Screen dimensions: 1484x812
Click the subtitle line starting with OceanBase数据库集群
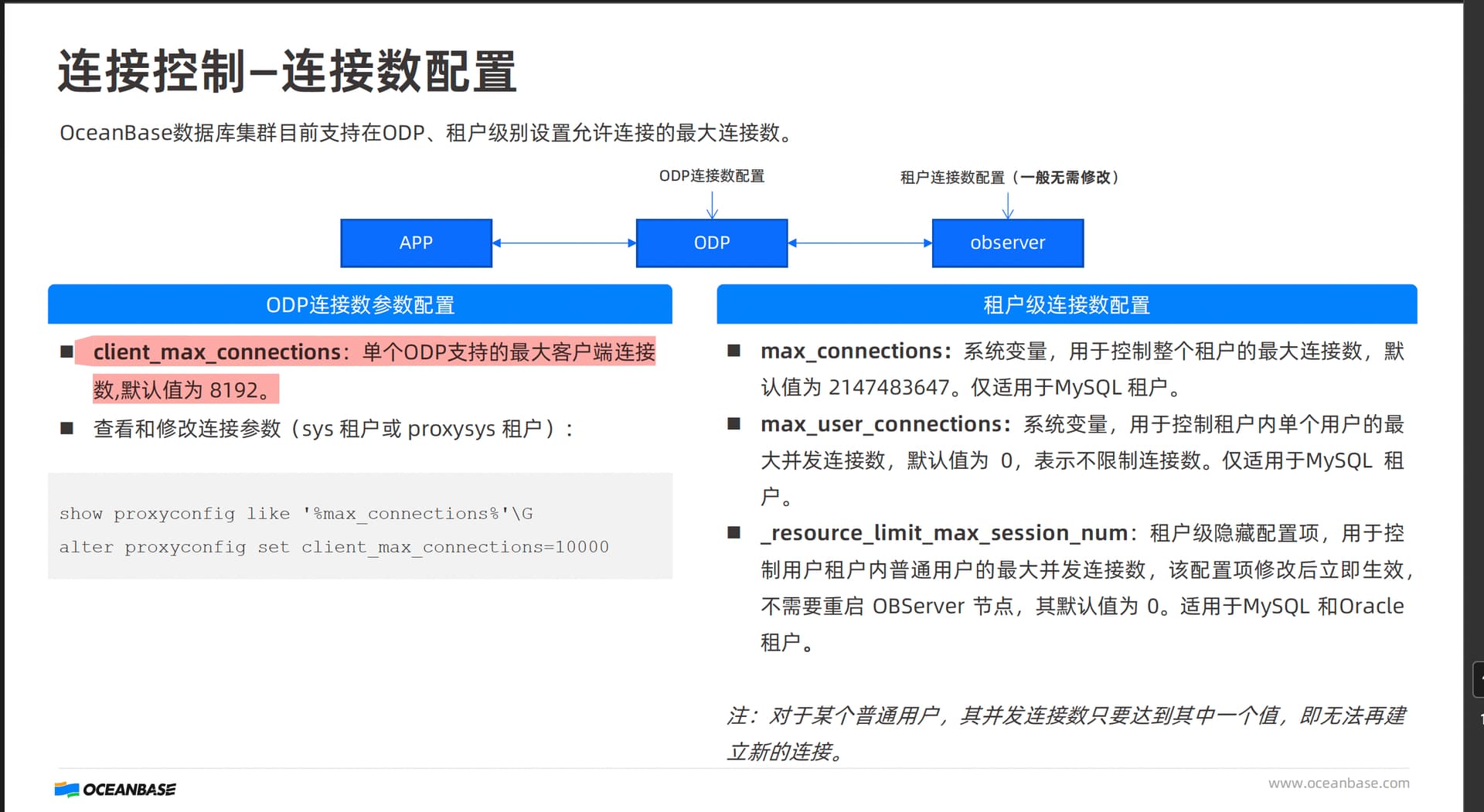(x=427, y=133)
